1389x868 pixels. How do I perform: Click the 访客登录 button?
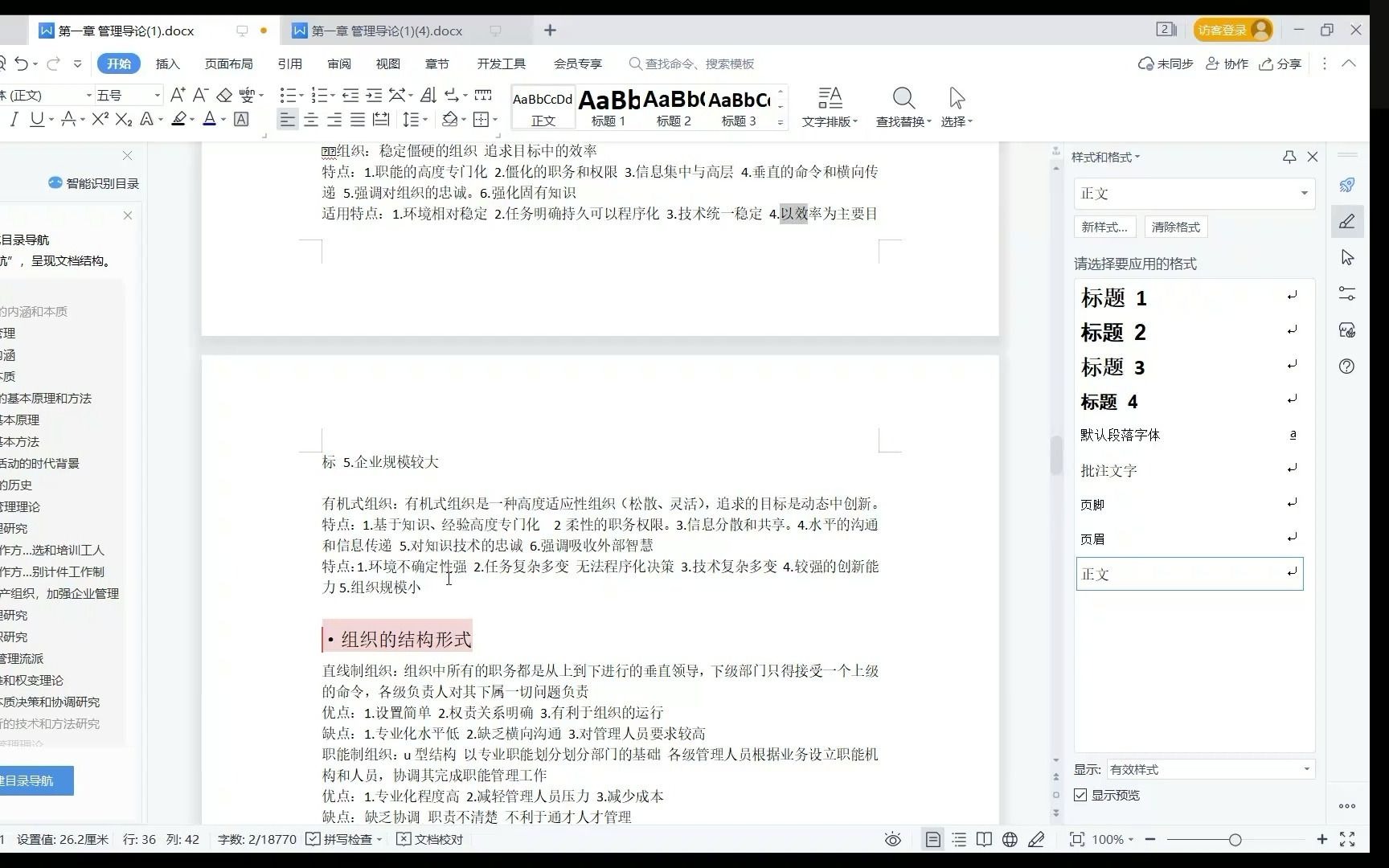pos(1233,30)
